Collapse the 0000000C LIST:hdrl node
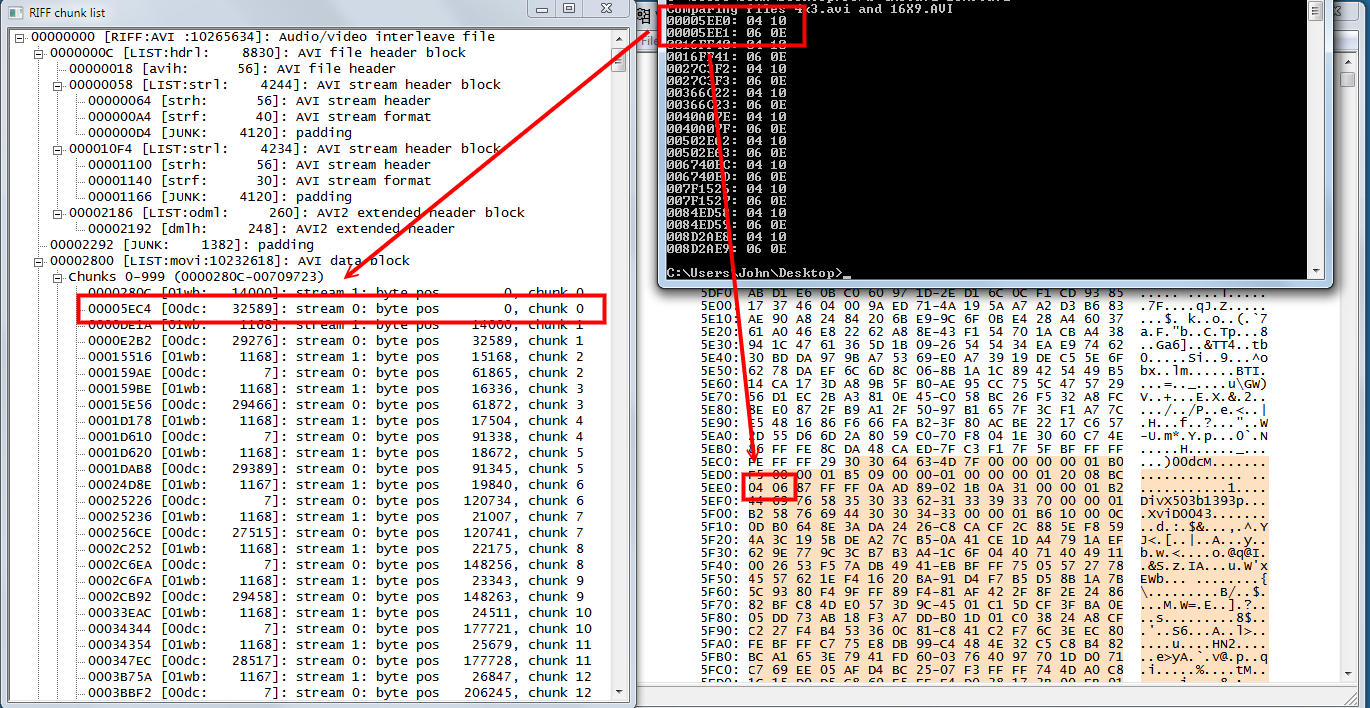This screenshot has height=708, width=1370. tap(39, 53)
